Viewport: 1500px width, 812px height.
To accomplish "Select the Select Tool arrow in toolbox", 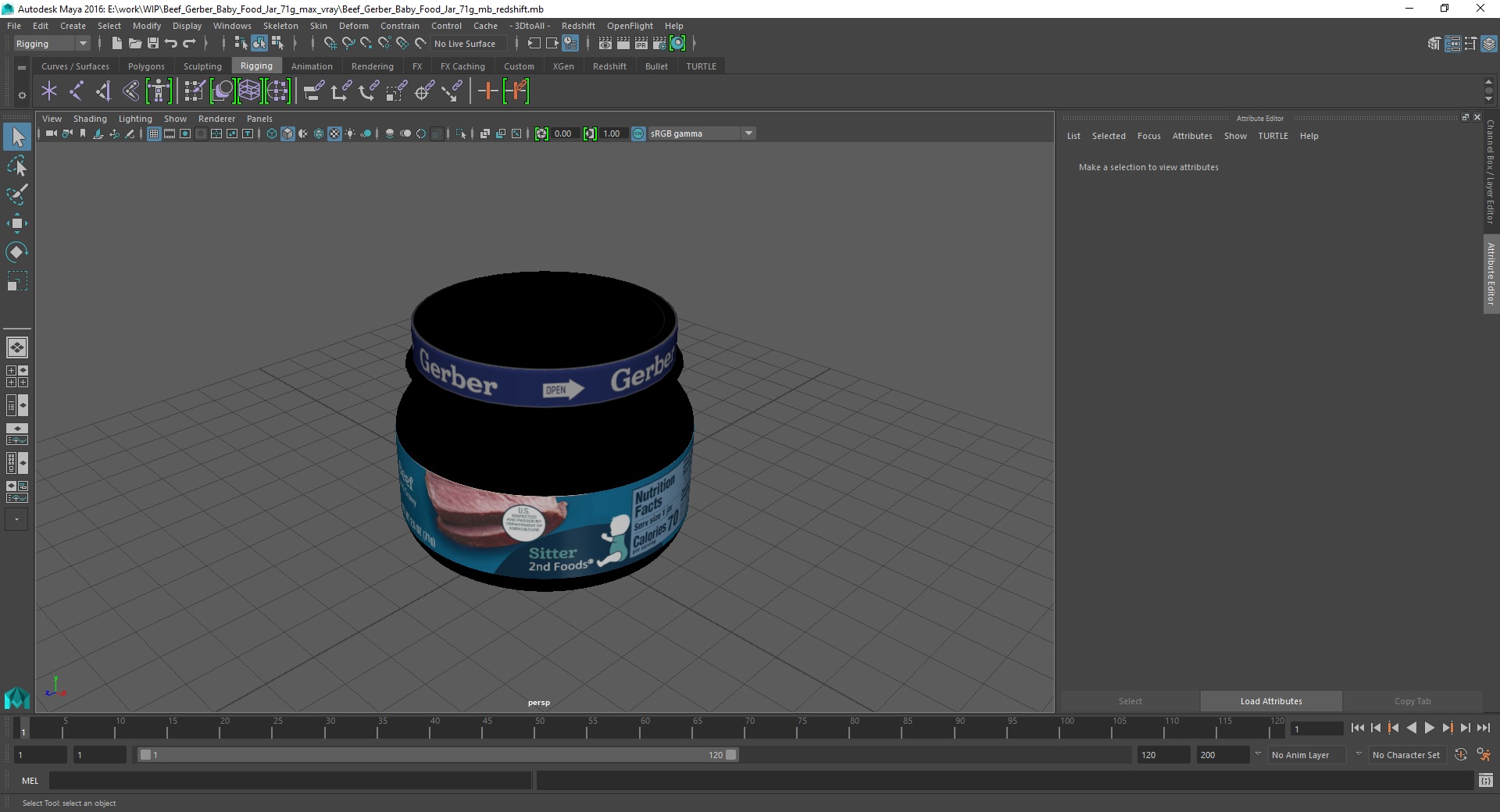I will (16, 137).
